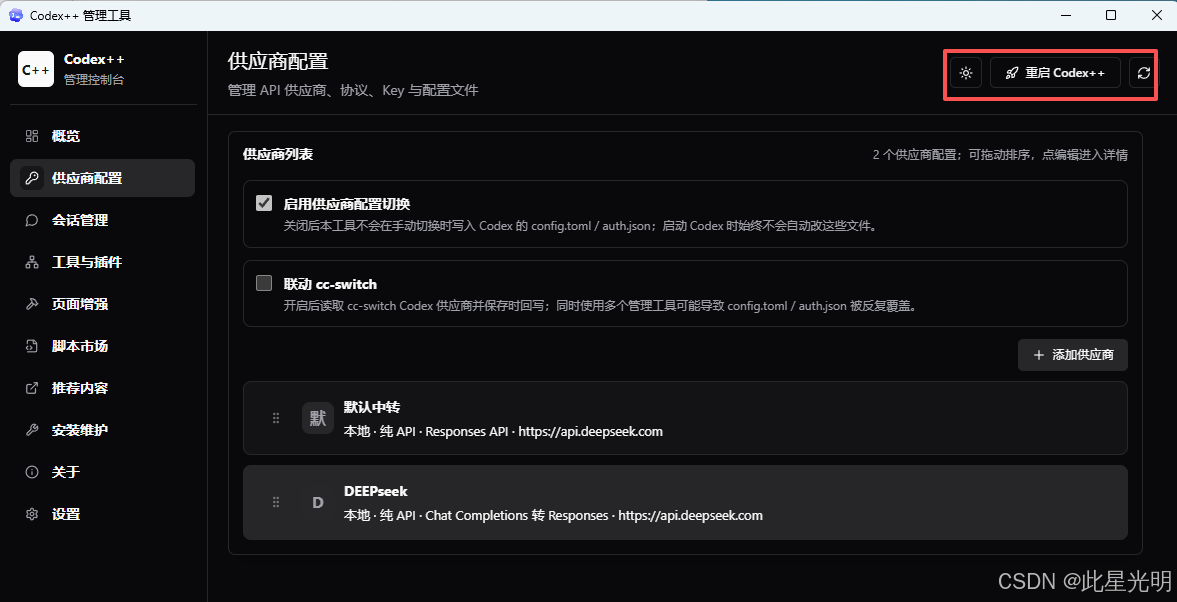This screenshot has width=1177, height=602.
Task: Click the 添加供应商 button
Action: (1073, 355)
